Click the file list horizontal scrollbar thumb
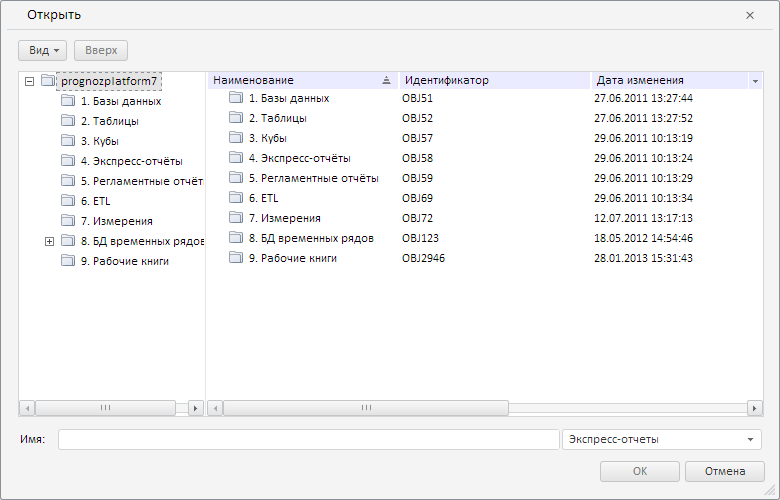This screenshot has width=780, height=500. (x=365, y=408)
